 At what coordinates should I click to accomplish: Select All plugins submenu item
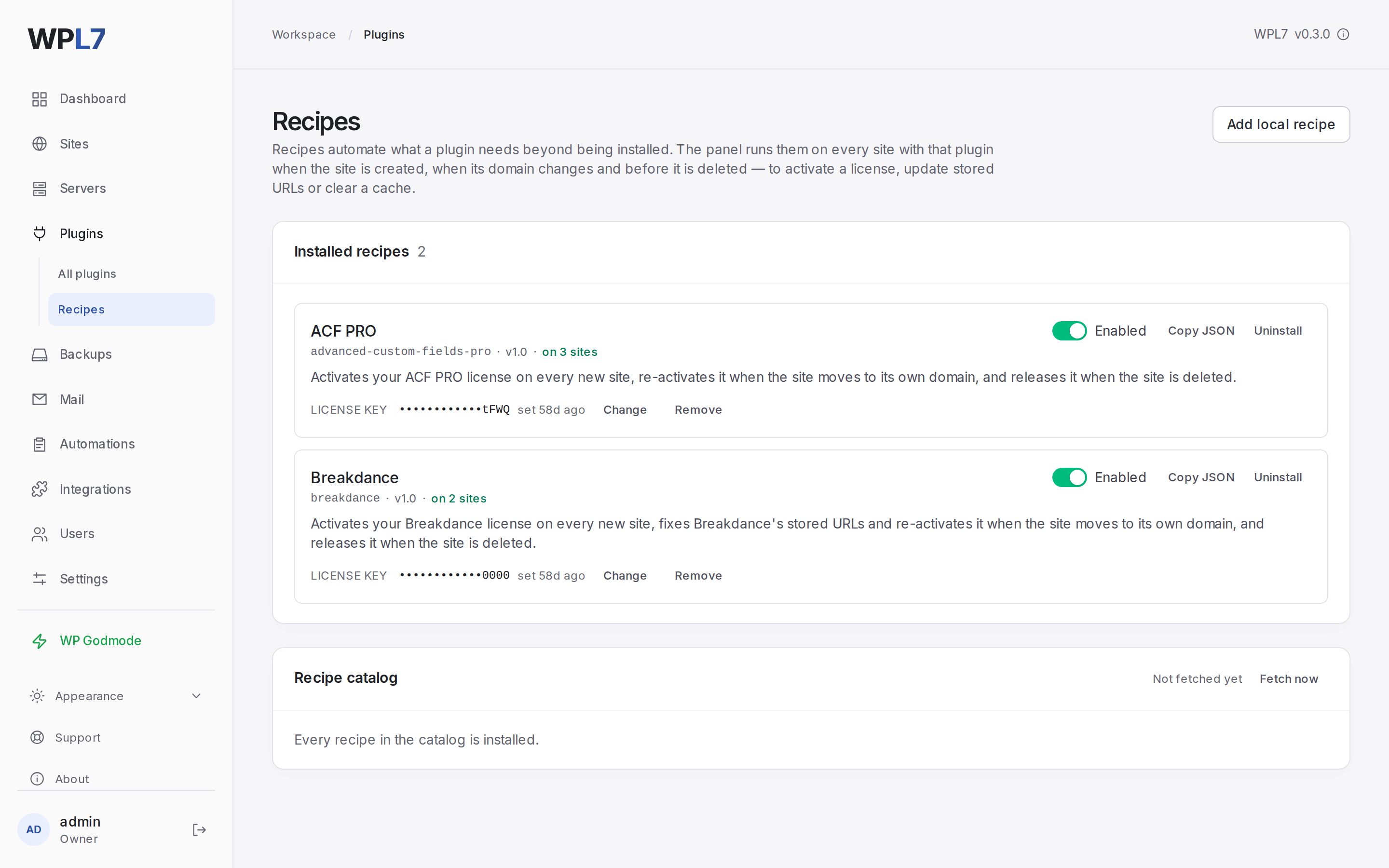pos(132,274)
